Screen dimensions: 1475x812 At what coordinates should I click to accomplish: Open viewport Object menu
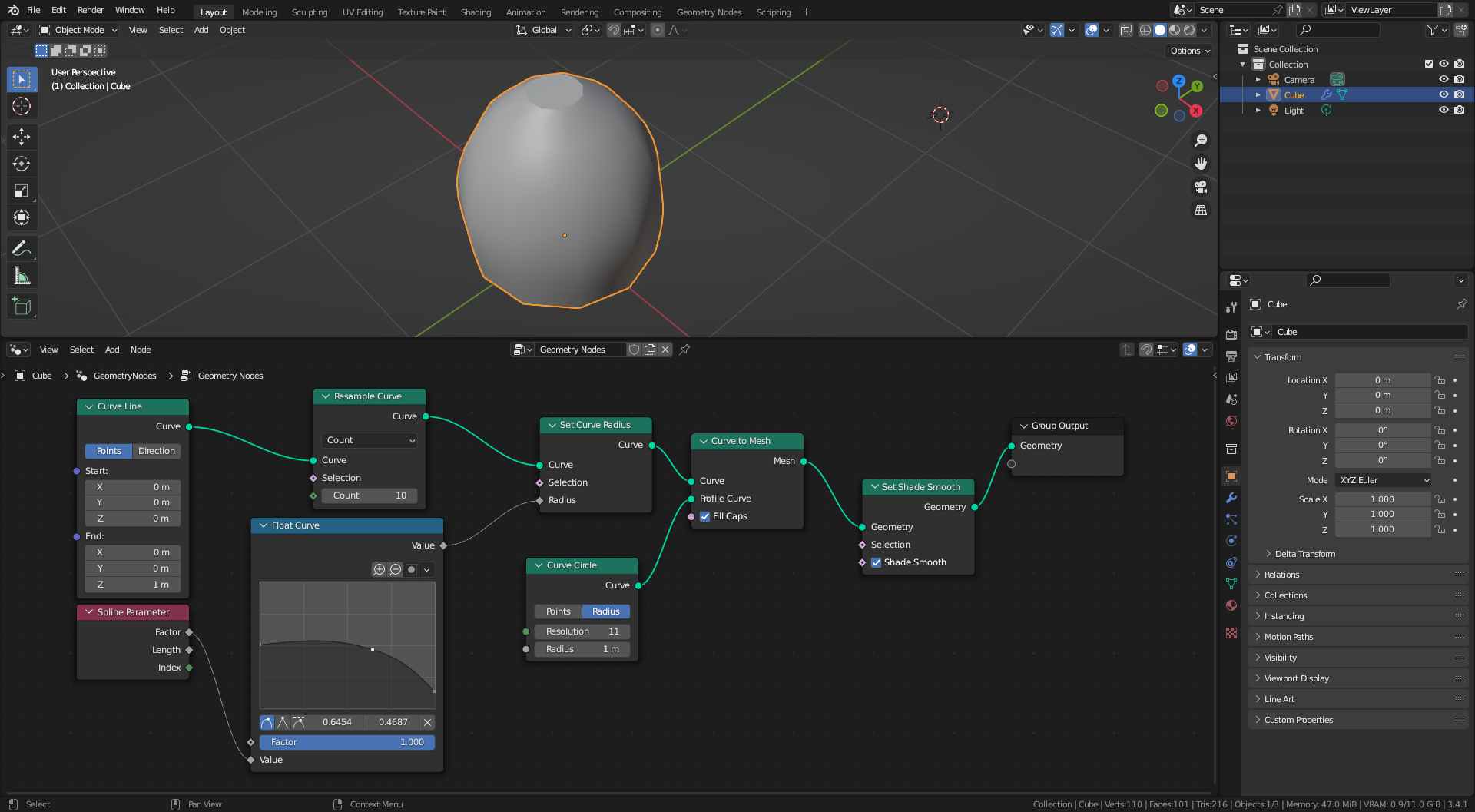tap(232, 30)
